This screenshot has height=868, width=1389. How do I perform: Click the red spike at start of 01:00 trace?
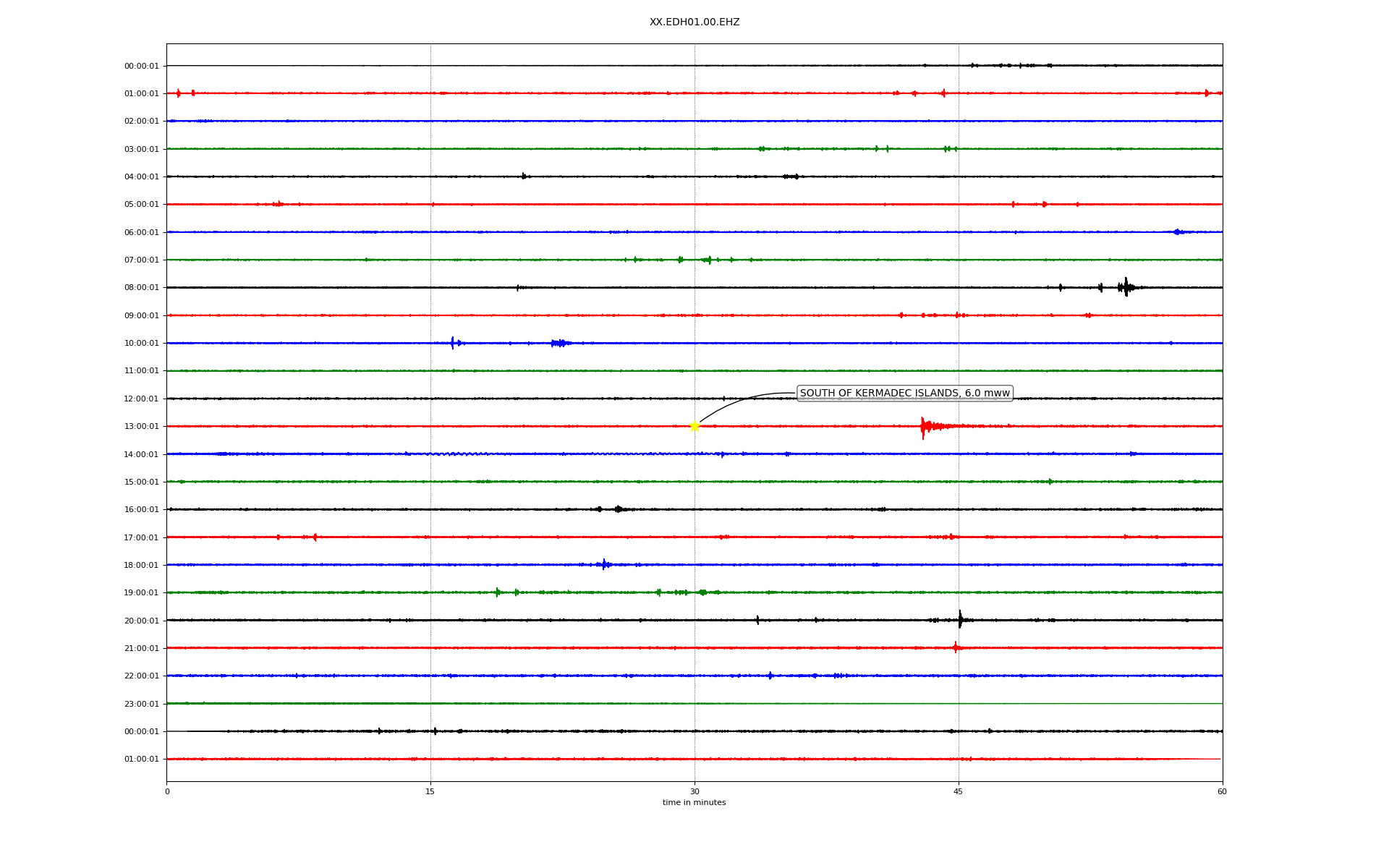[179, 93]
